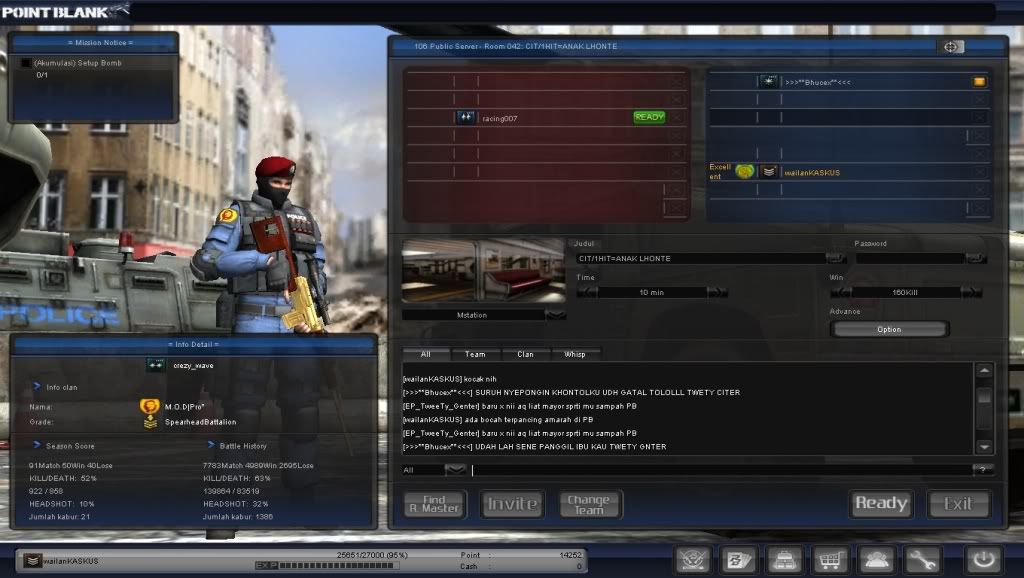Screen dimensions: 1024x578
Task: Click the Password input field
Action: [x=910, y=258]
